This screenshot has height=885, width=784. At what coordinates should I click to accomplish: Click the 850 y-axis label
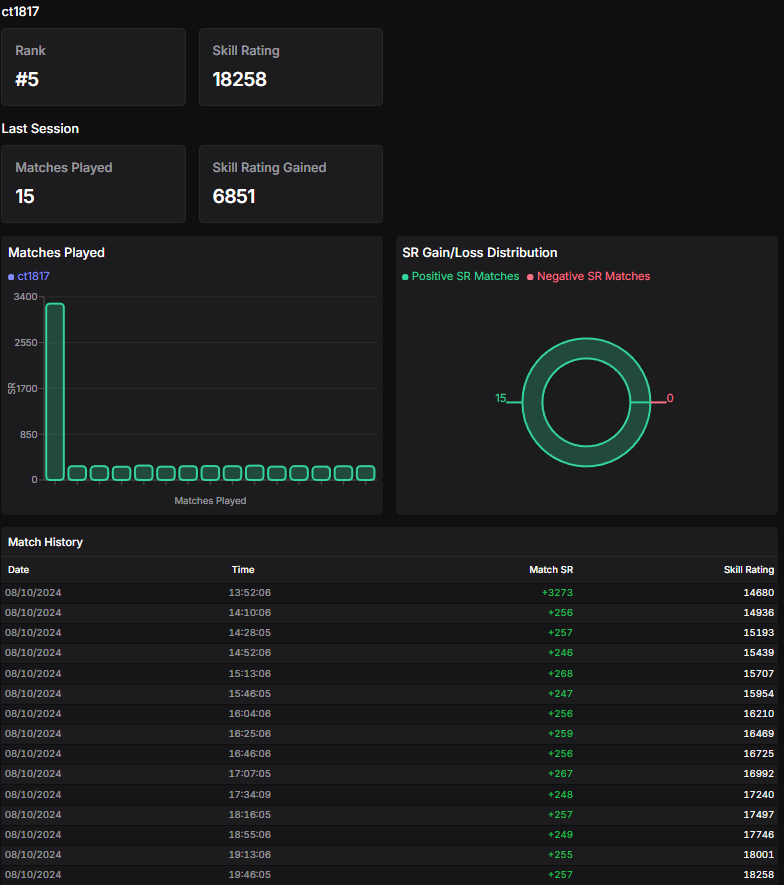[28, 435]
